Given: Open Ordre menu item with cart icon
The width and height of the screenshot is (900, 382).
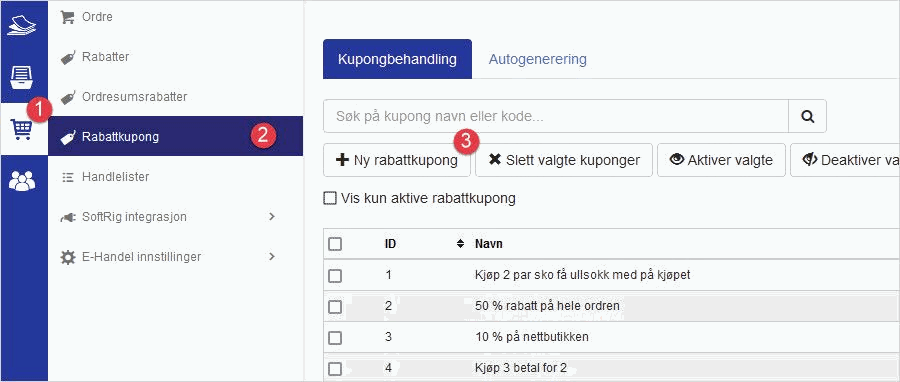Looking at the screenshot, I should click(87, 17).
